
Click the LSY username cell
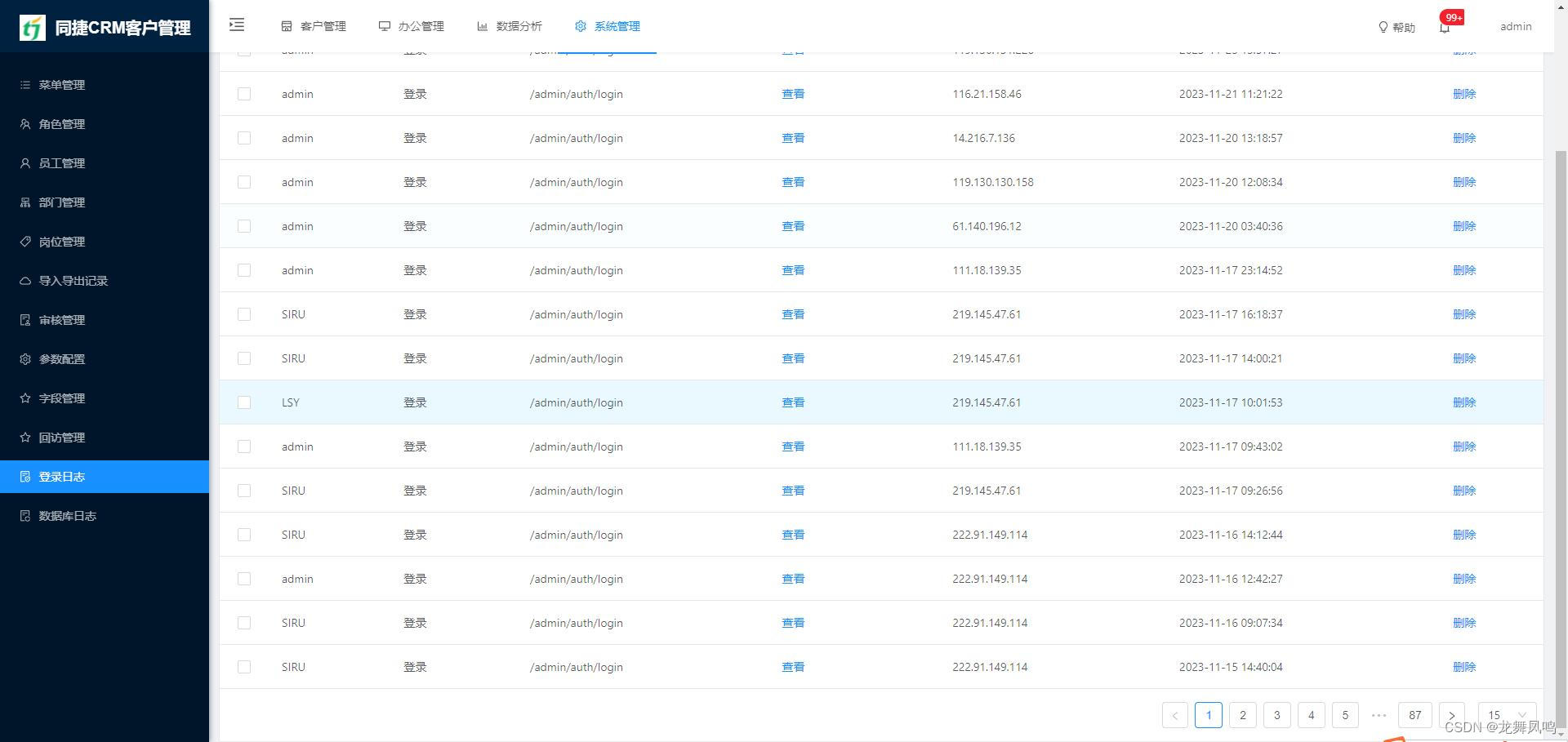[x=291, y=402]
